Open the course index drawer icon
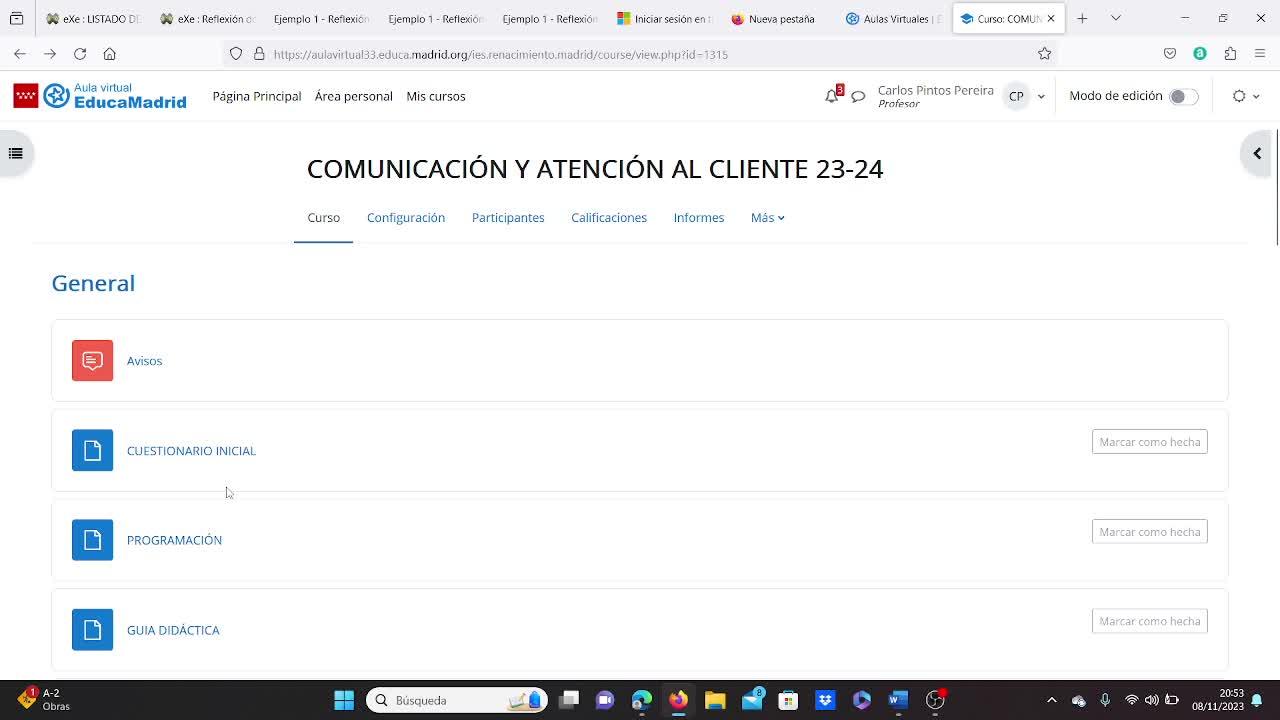Viewport: 1280px width, 720px height. point(15,153)
